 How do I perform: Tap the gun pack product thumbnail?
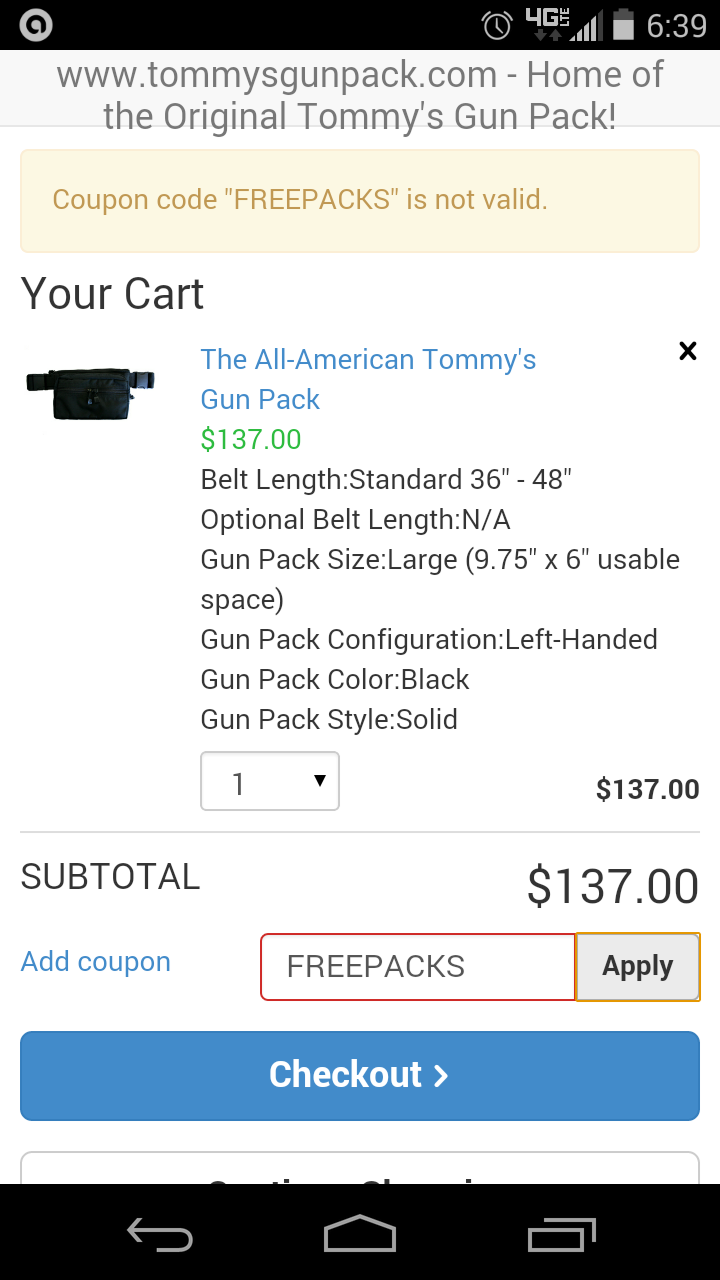[92, 381]
